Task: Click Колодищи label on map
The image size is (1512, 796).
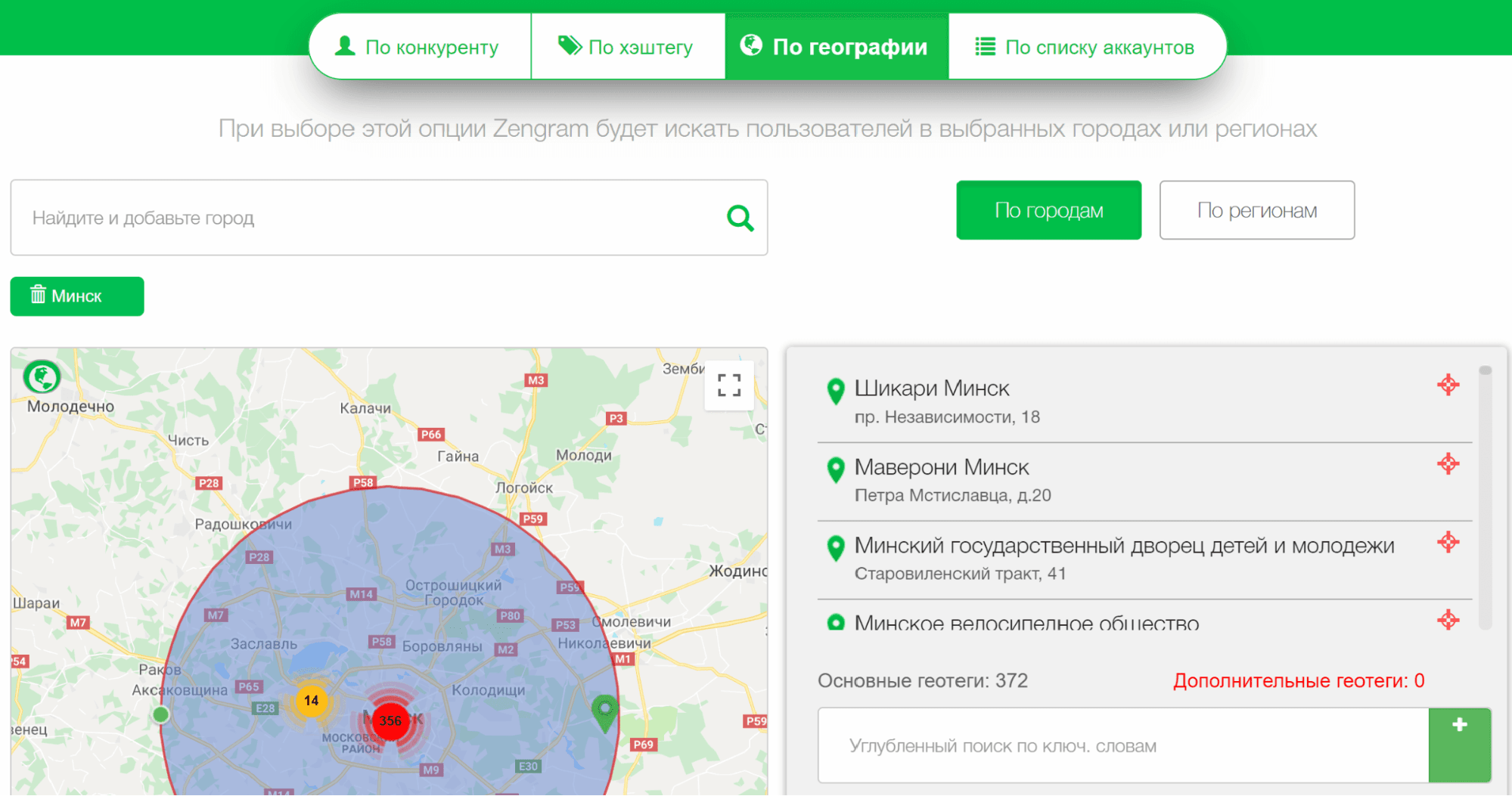Action: pyautogui.click(x=488, y=690)
